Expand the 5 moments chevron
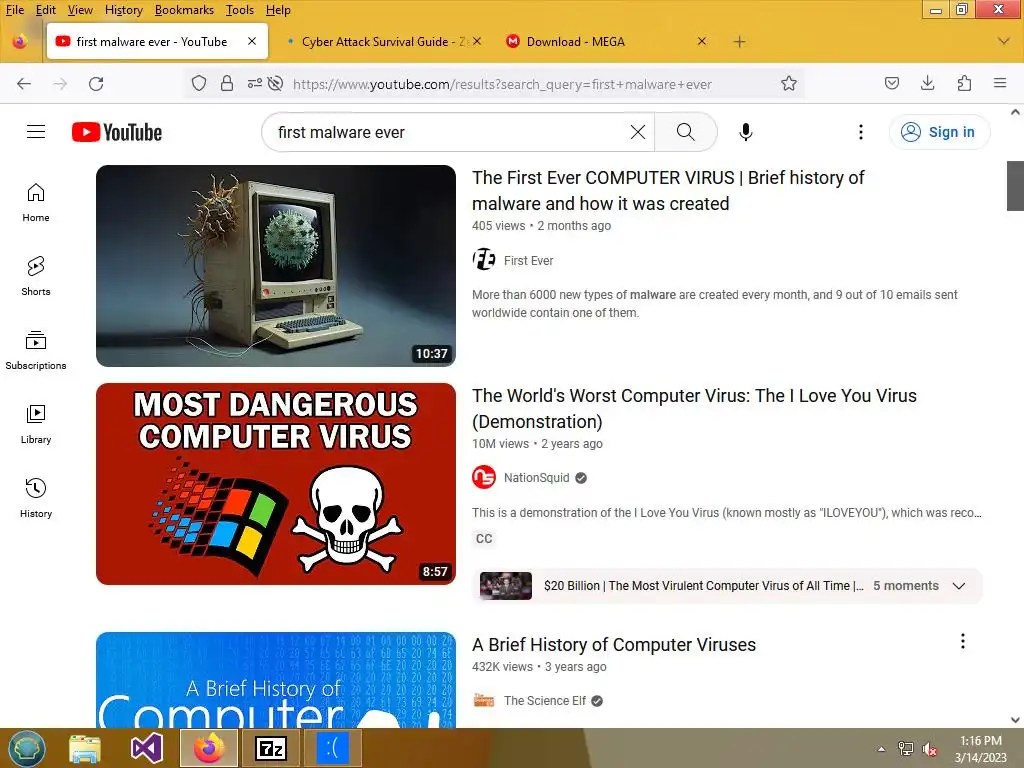1024x768 pixels. pos(959,586)
